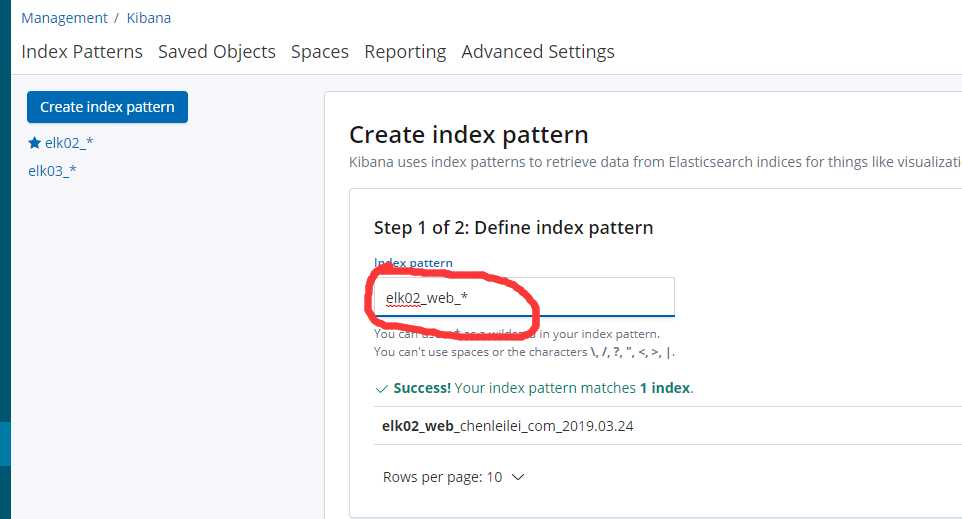Click the Kibana breadcrumb link
This screenshot has width=962, height=519.
[x=148, y=18]
